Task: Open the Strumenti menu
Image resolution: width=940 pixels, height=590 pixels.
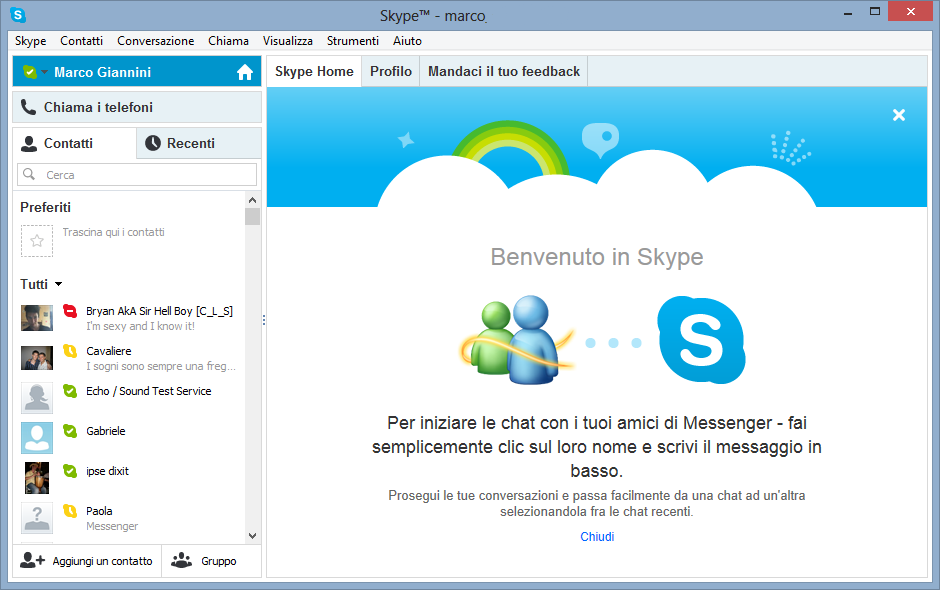Action: [352, 41]
